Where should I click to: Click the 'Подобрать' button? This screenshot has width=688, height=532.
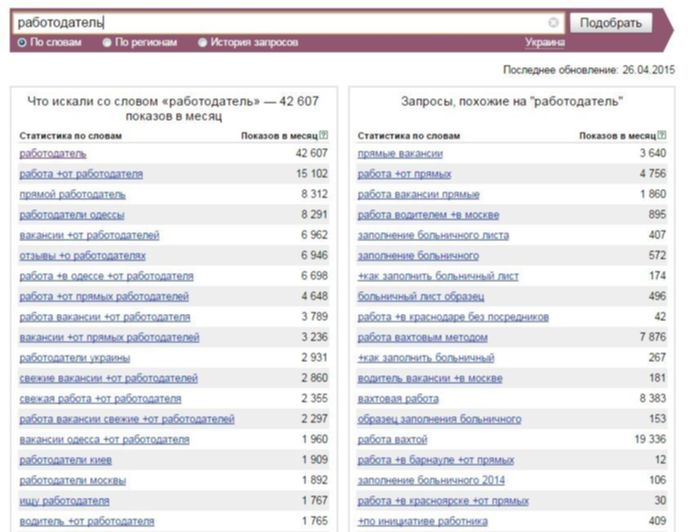[x=611, y=22]
